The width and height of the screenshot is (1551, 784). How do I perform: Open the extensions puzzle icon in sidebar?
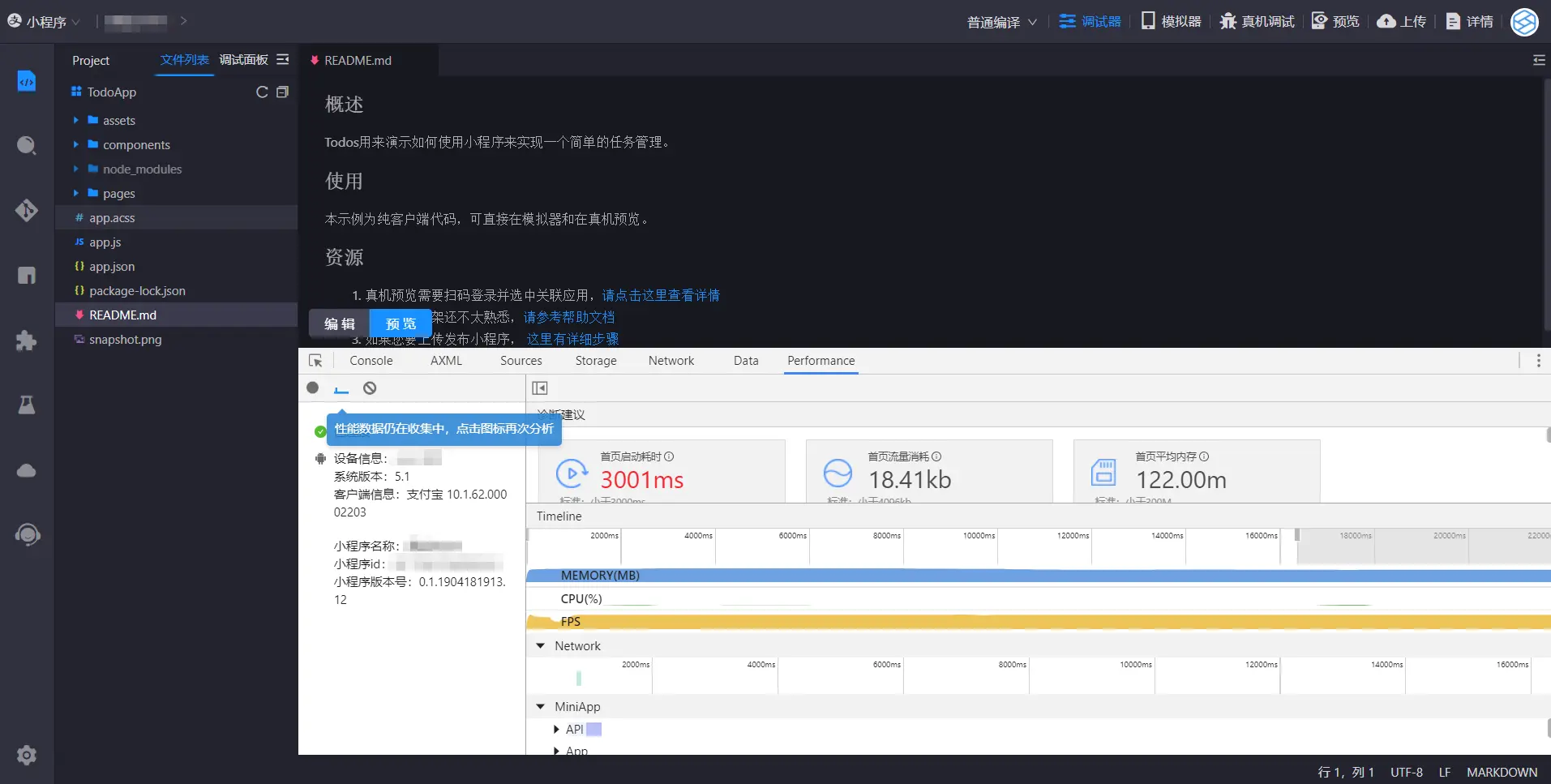[x=26, y=341]
